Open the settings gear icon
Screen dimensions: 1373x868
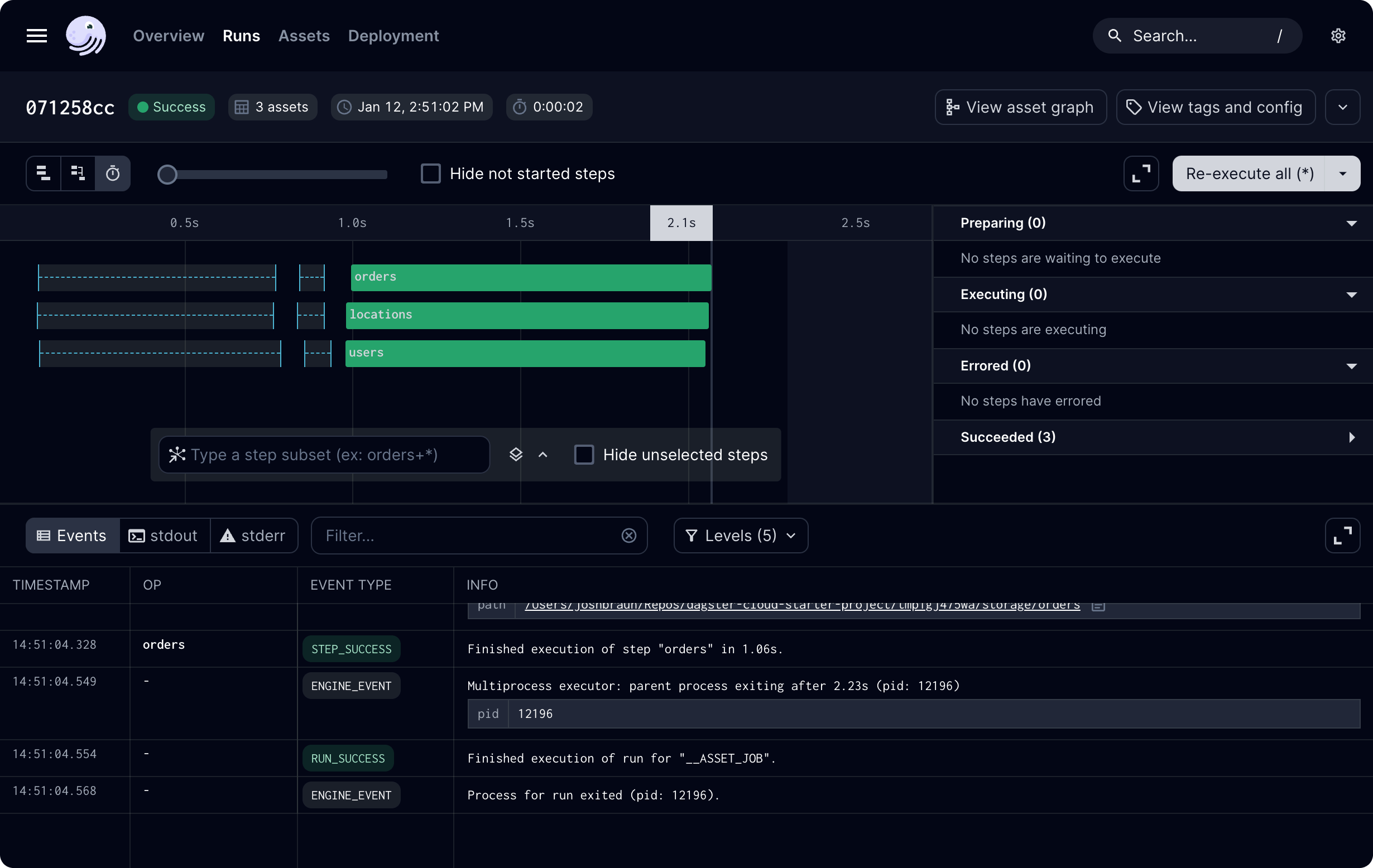(1338, 36)
